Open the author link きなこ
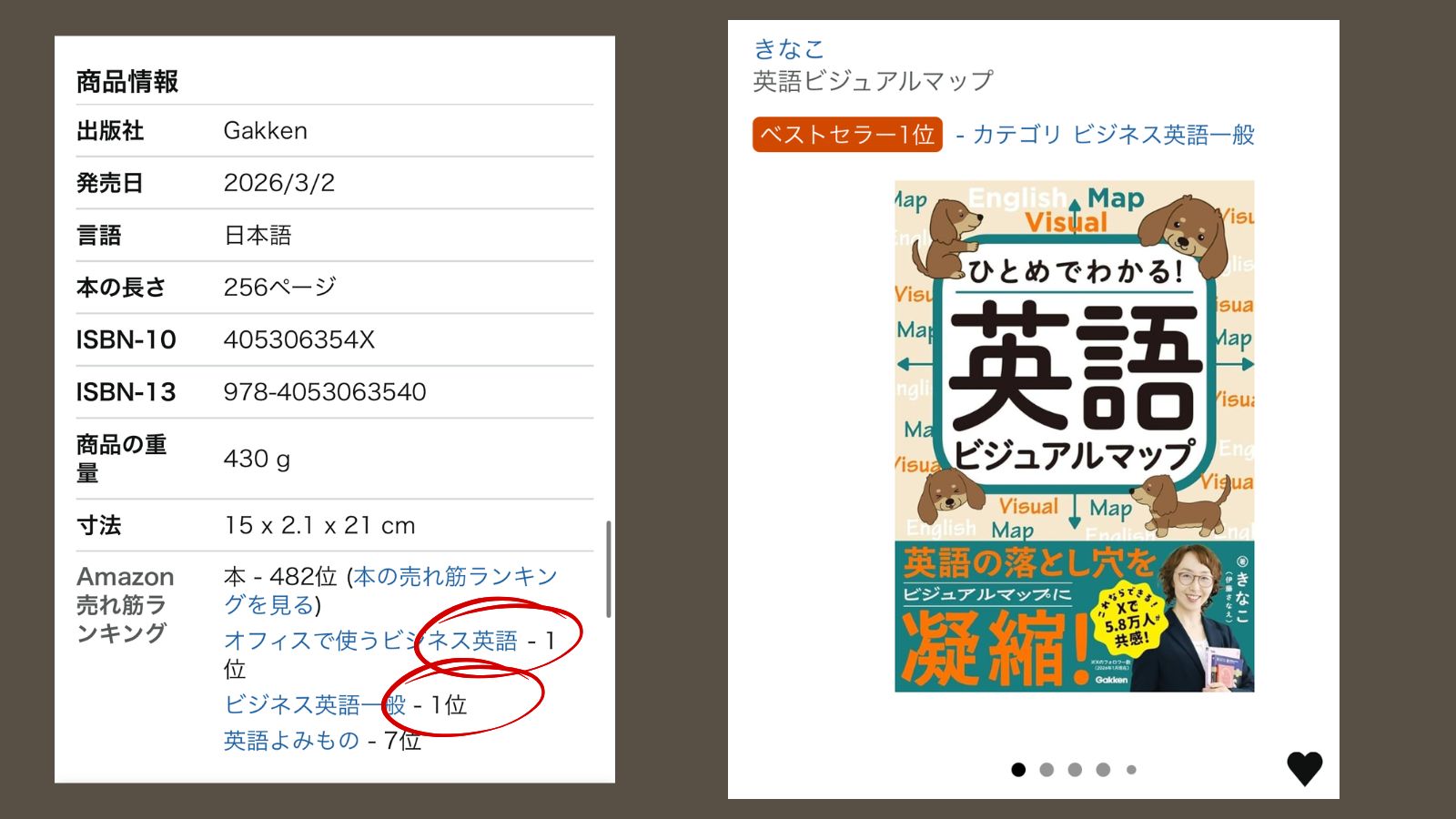The image size is (1456, 819). pyautogui.click(x=789, y=48)
